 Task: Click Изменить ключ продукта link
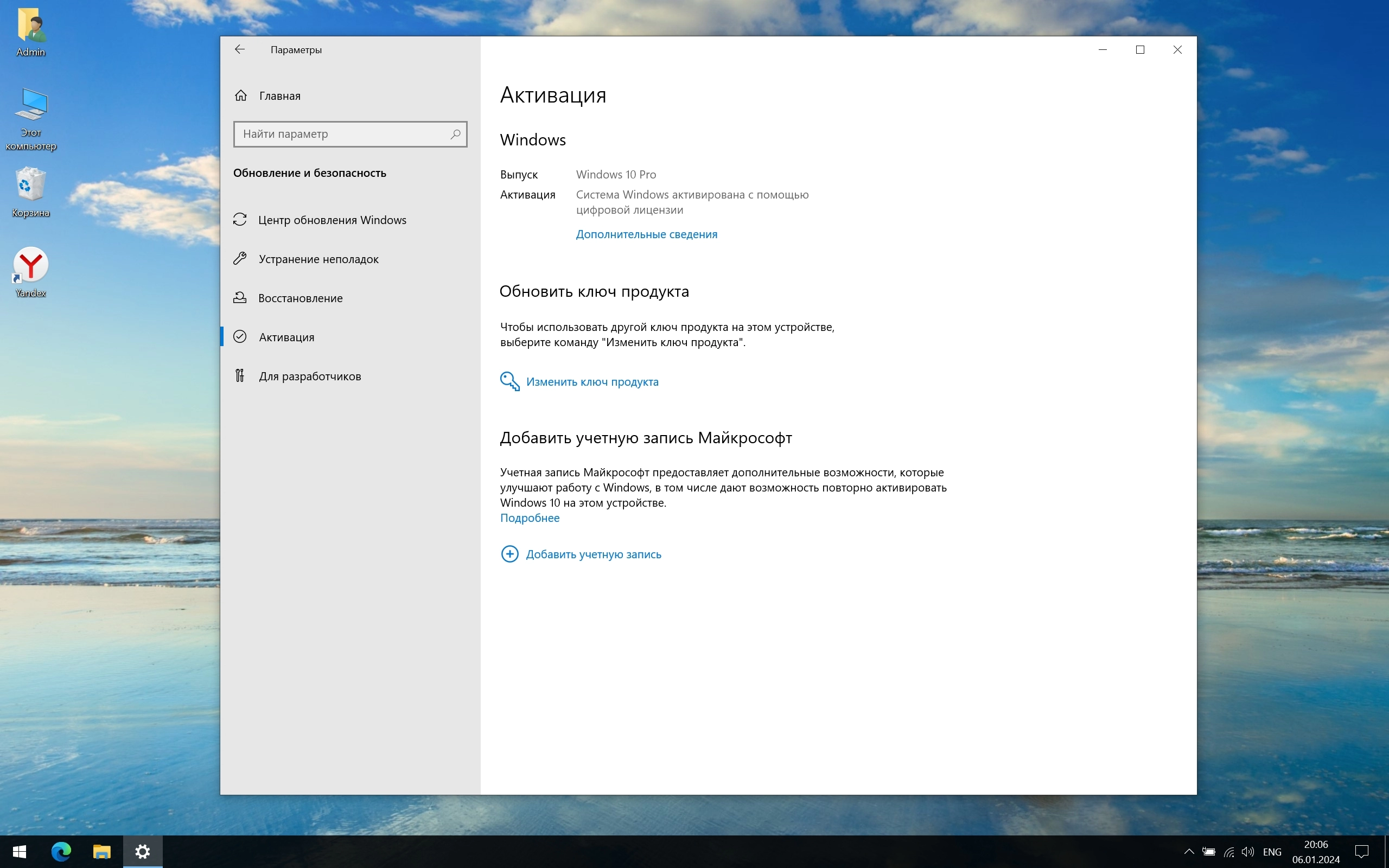(x=592, y=382)
